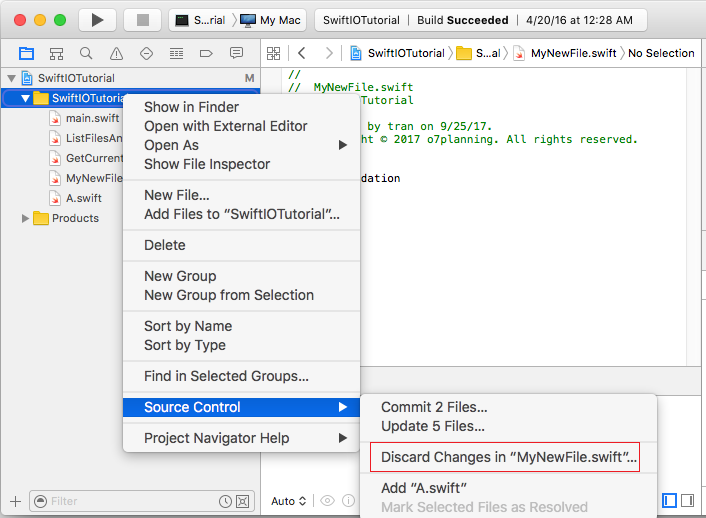Click the S...al folder breadcrumb

pyautogui.click(x=479, y=53)
